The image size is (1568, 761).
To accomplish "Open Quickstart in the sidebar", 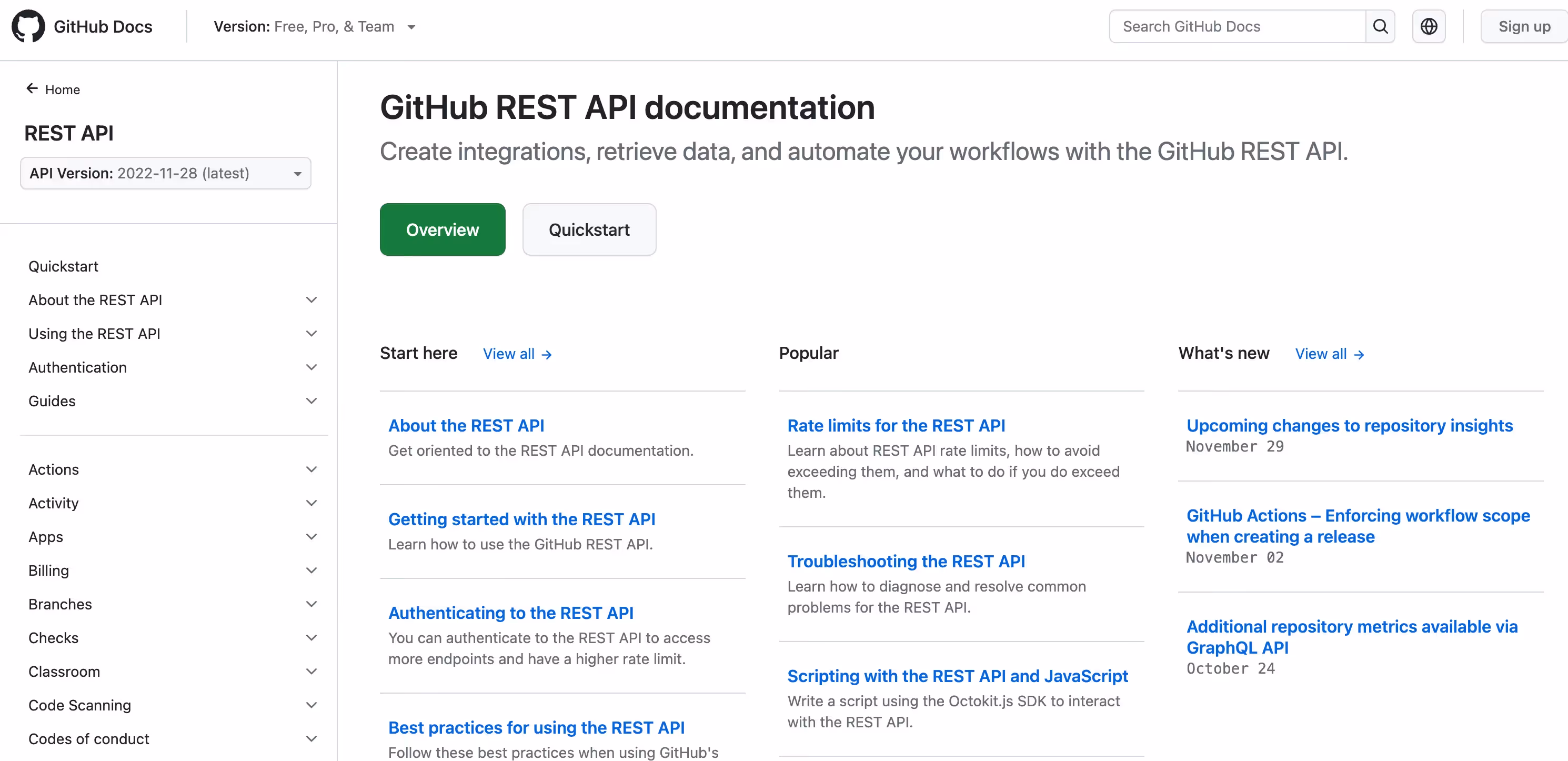I will (x=63, y=267).
